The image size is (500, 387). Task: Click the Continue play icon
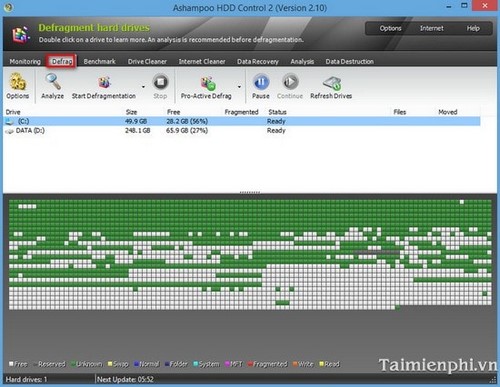tap(290, 82)
